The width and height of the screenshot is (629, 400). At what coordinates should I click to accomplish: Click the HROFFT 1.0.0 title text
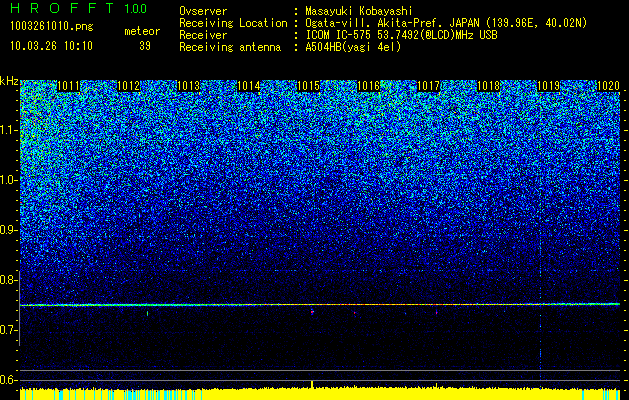79,8
